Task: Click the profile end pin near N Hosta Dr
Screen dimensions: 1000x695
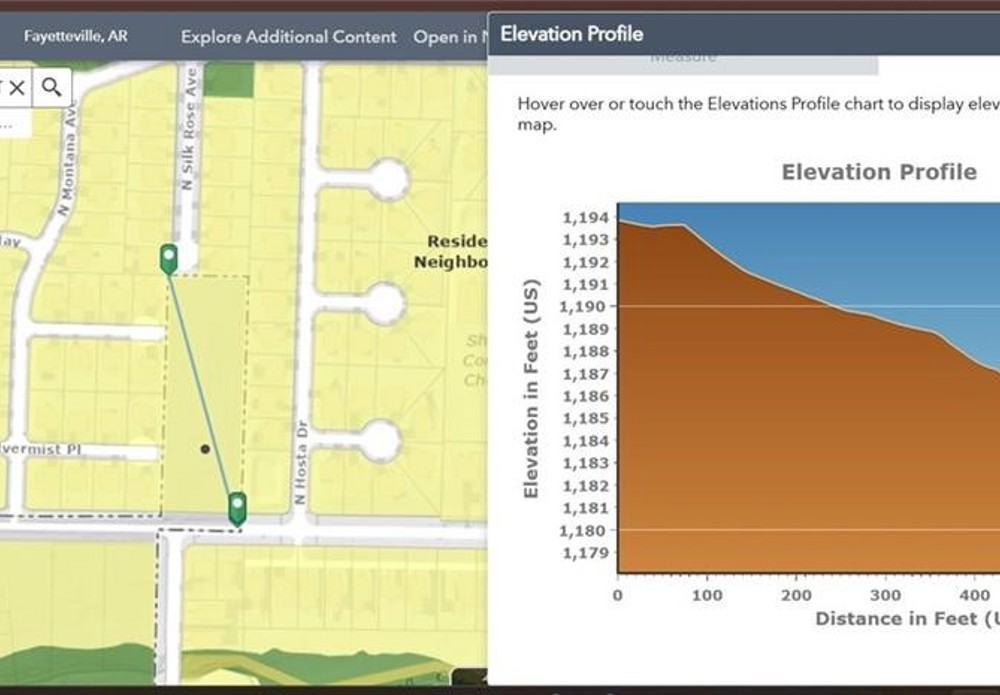Action: click(x=237, y=507)
